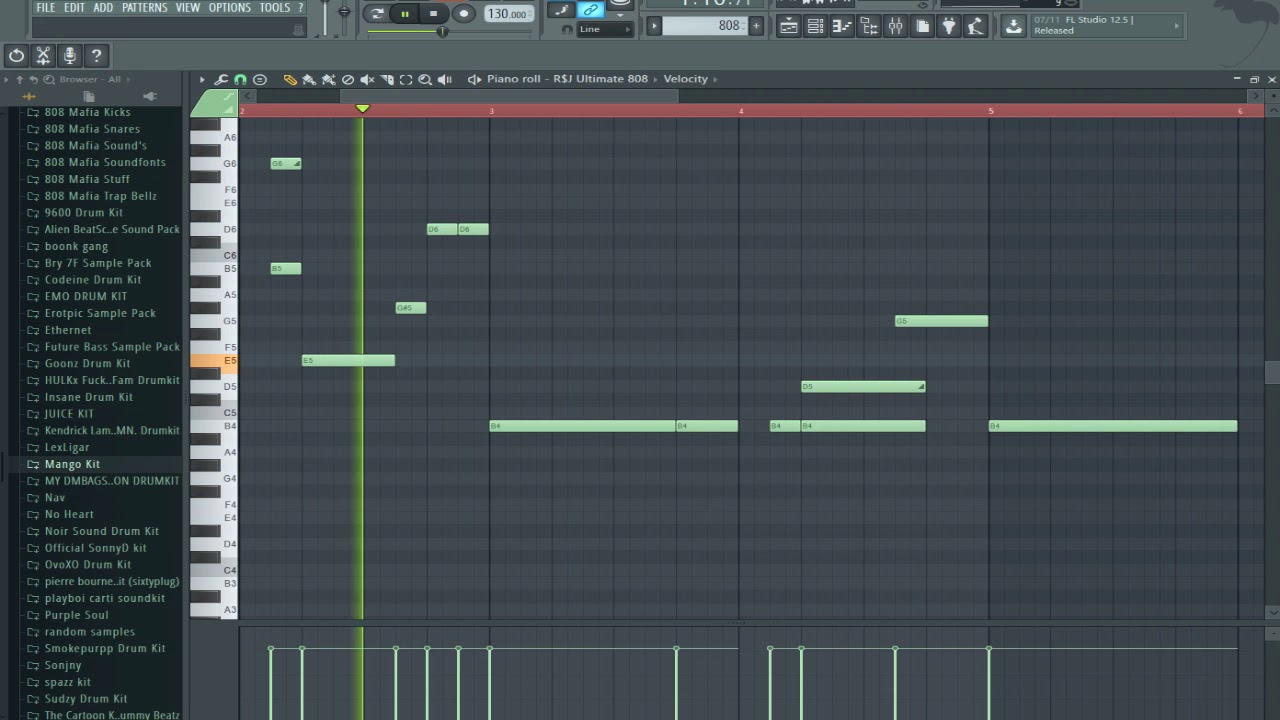Click the piano roll vertical scrollbar handle
The height and width of the screenshot is (720, 1280).
(x=1272, y=372)
